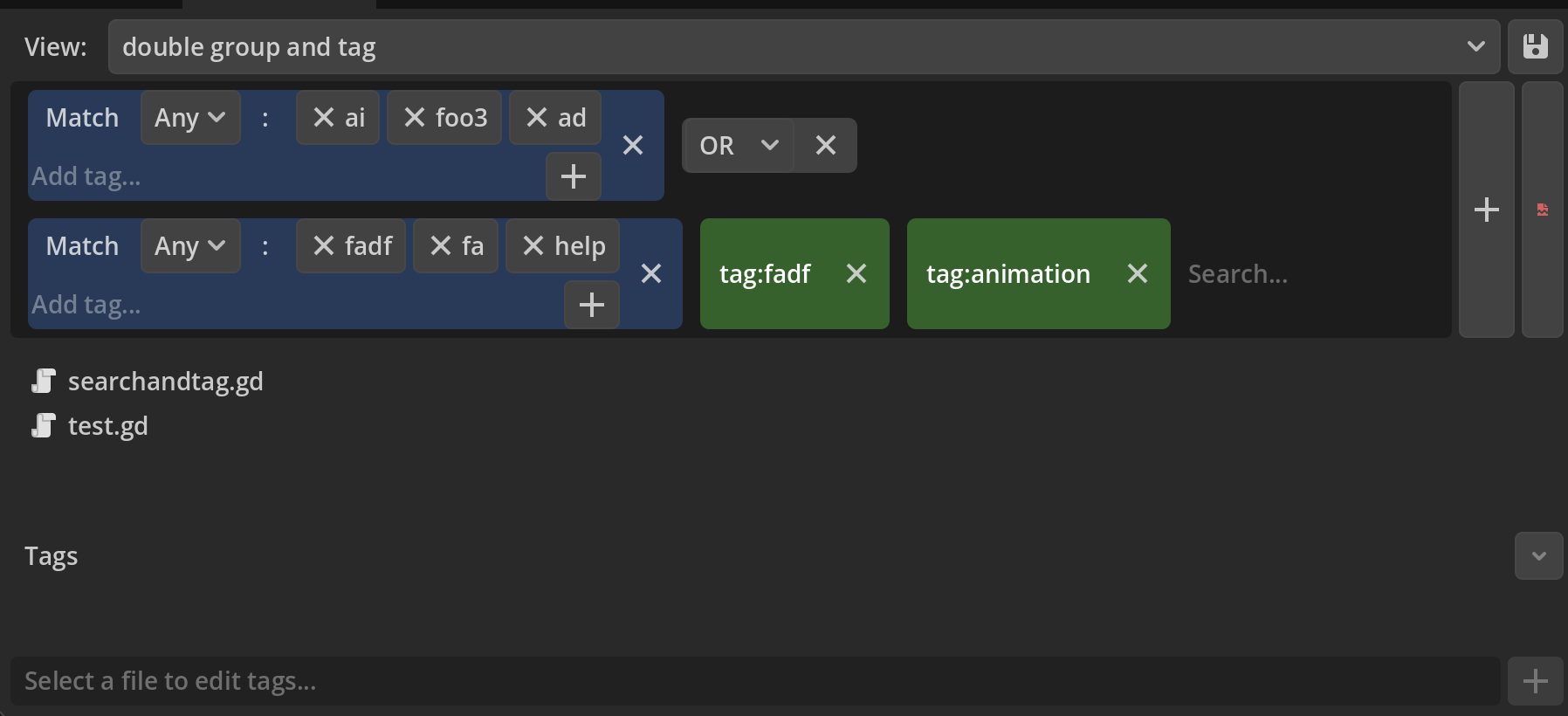The width and height of the screenshot is (1568, 716).
Task: Click the Search... input field
Action: click(x=1310, y=274)
